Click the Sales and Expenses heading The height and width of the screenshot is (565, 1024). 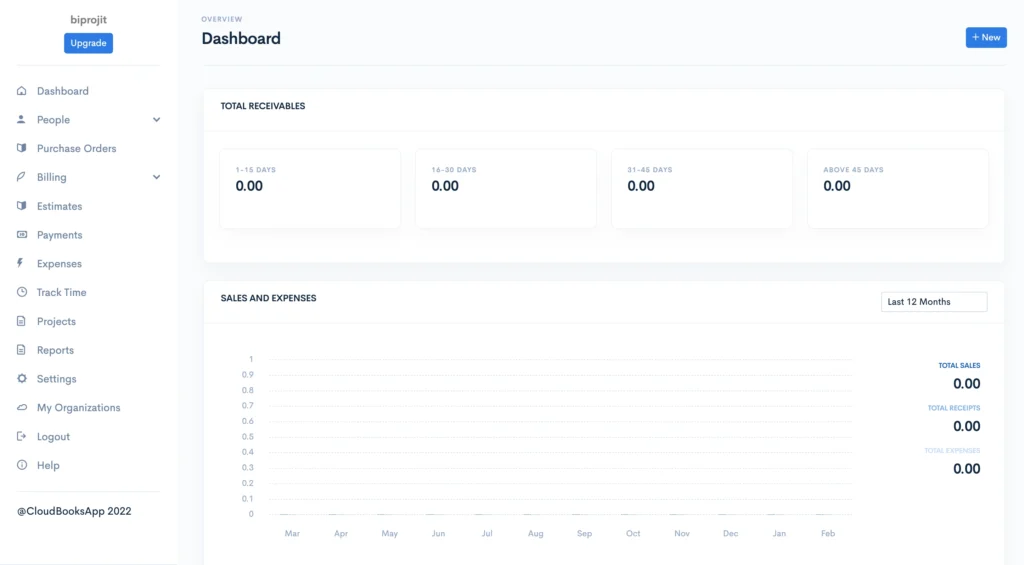(268, 298)
